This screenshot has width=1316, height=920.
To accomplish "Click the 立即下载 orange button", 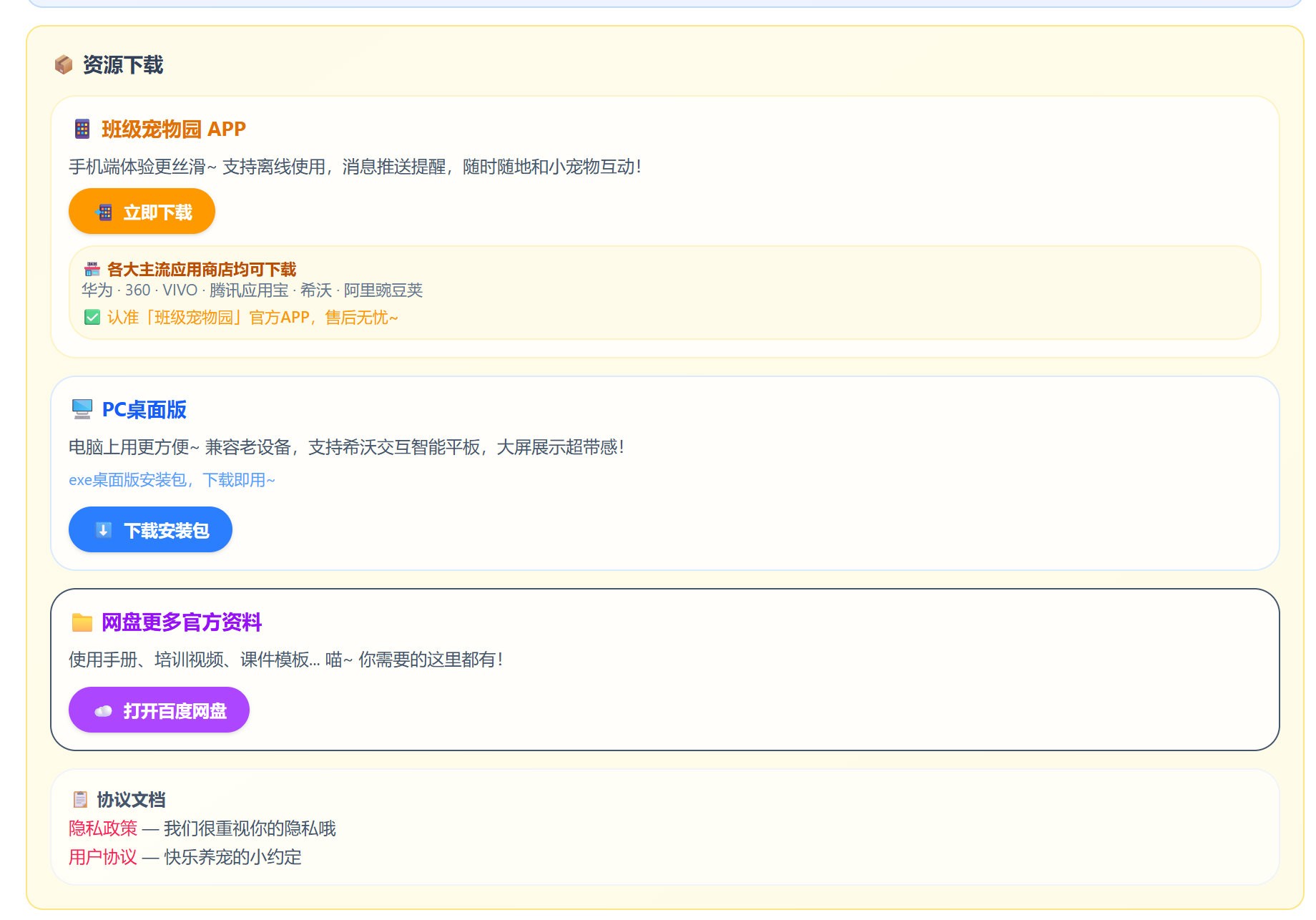I will [142, 211].
